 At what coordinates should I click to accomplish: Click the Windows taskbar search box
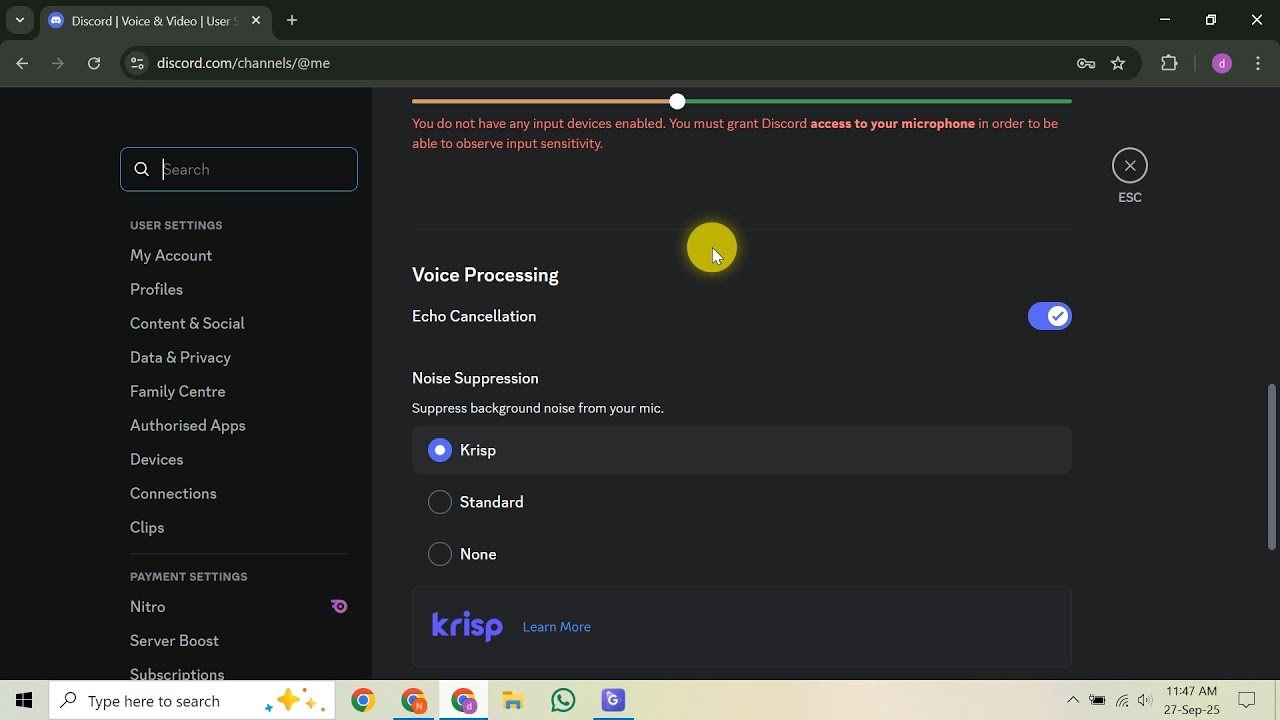[x=191, y=701]
